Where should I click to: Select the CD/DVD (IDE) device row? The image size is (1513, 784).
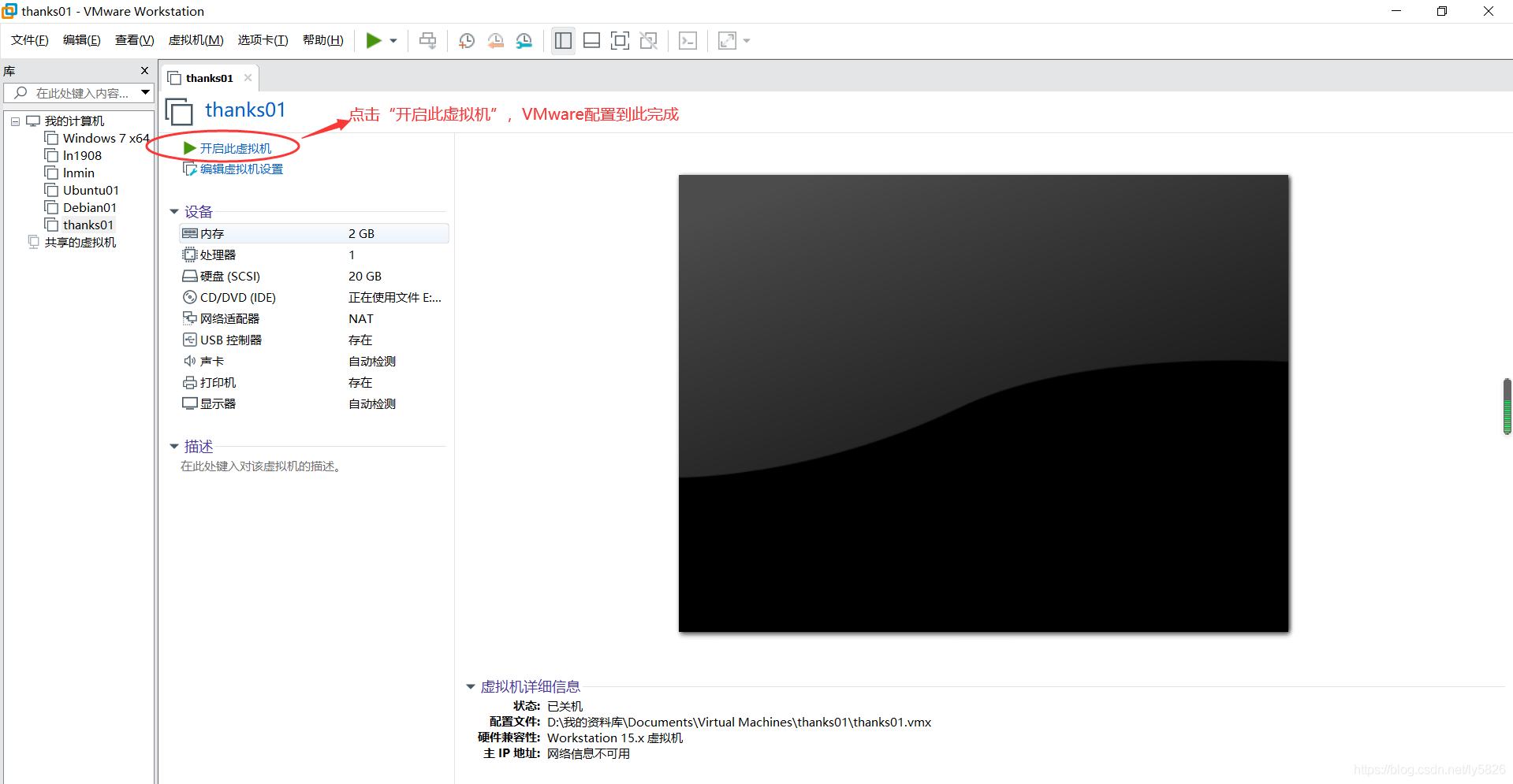[314, 298]
